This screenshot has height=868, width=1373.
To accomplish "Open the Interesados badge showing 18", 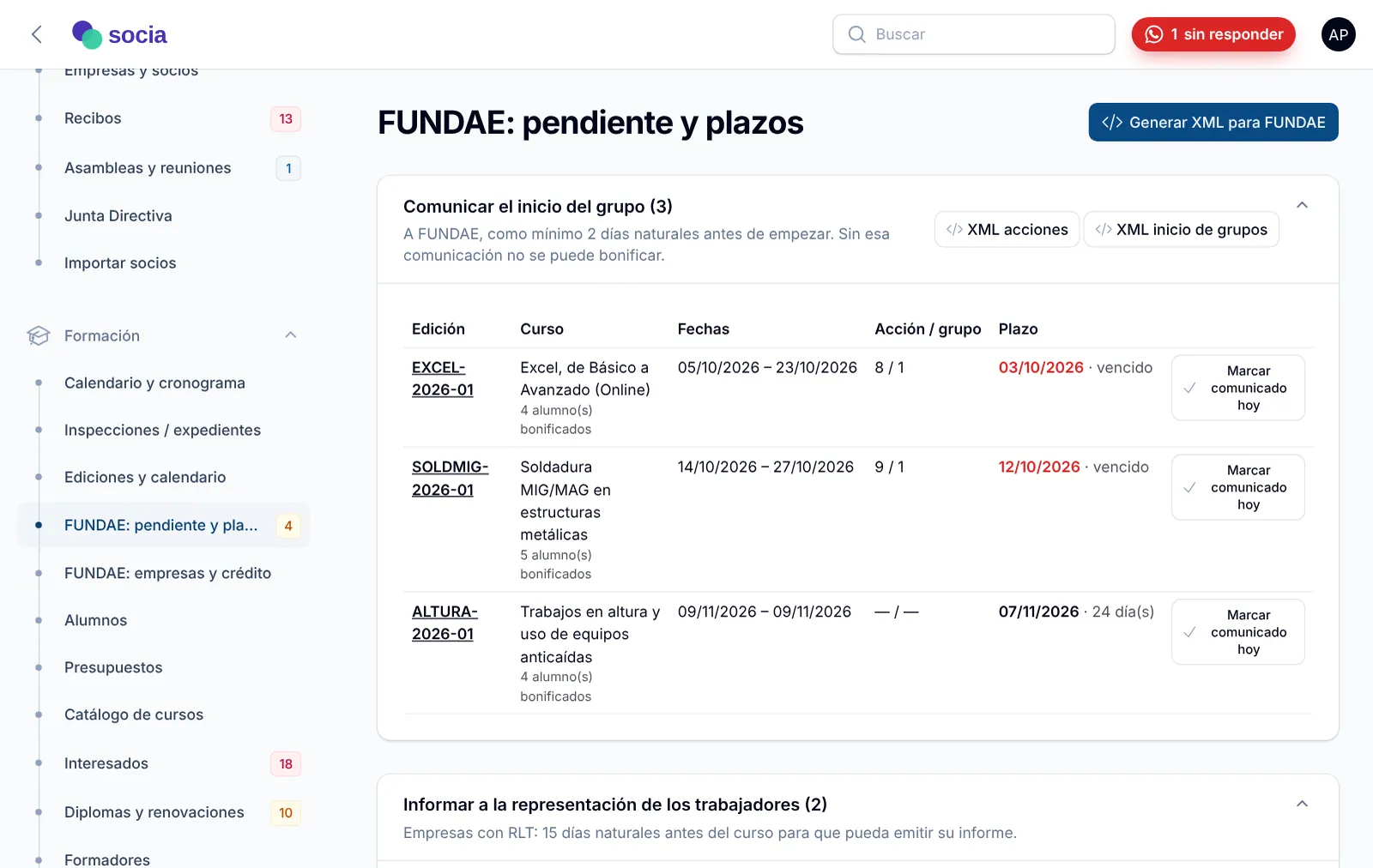I will (286, 763).
